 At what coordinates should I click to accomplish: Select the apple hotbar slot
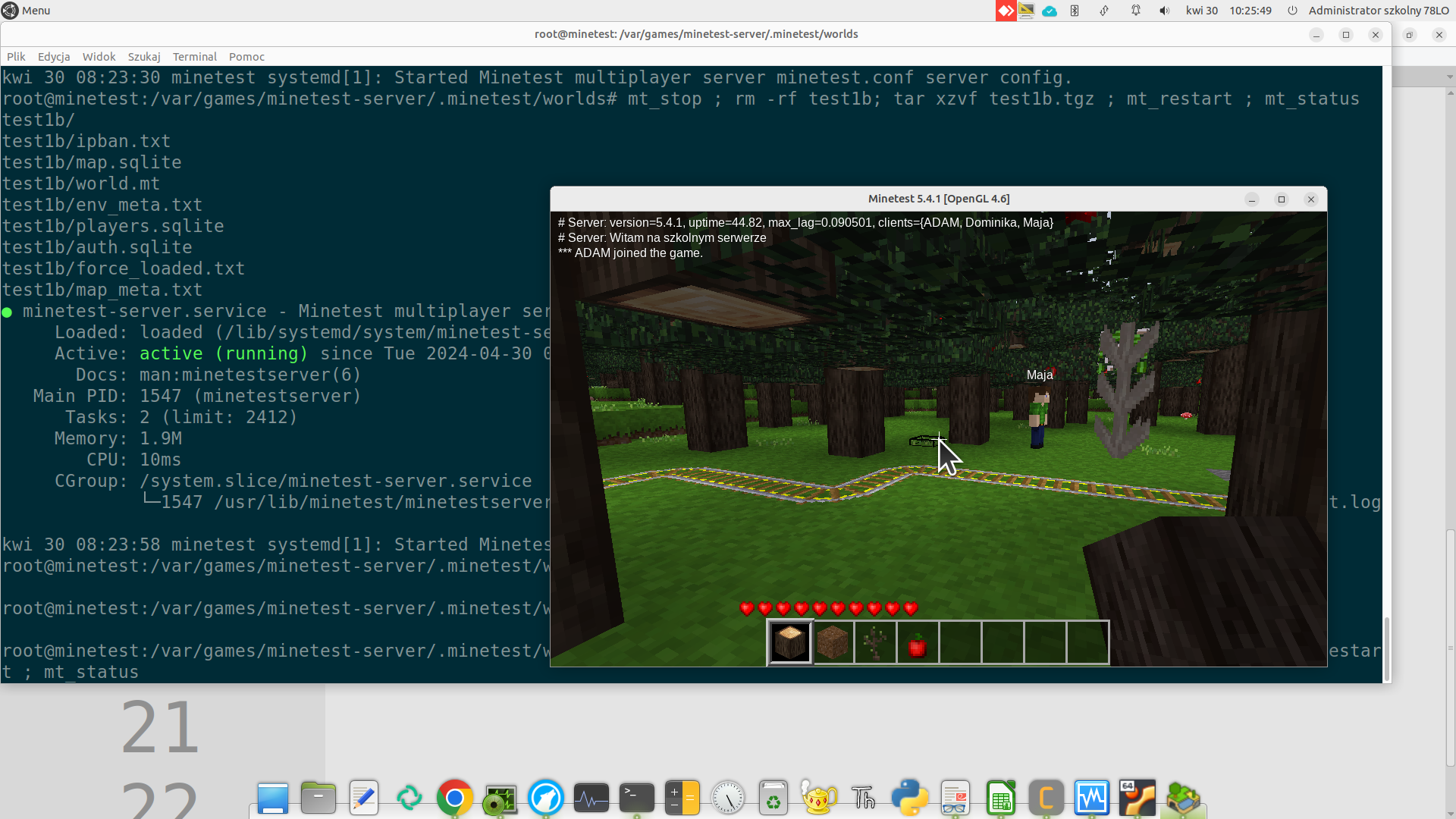tap(918, 642)
